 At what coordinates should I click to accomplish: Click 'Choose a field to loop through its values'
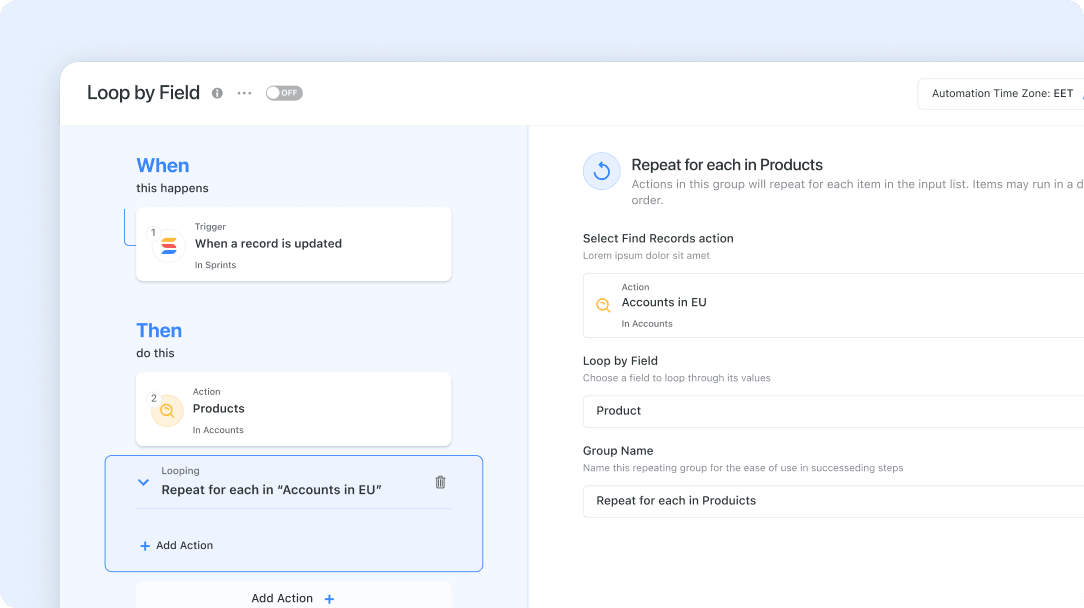tap(676, 378)
